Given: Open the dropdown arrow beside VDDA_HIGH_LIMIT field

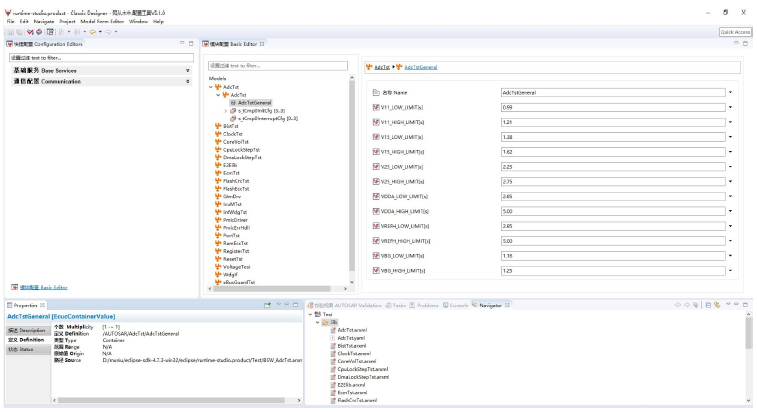Looking at the screenshot, I should pos(730,211).
